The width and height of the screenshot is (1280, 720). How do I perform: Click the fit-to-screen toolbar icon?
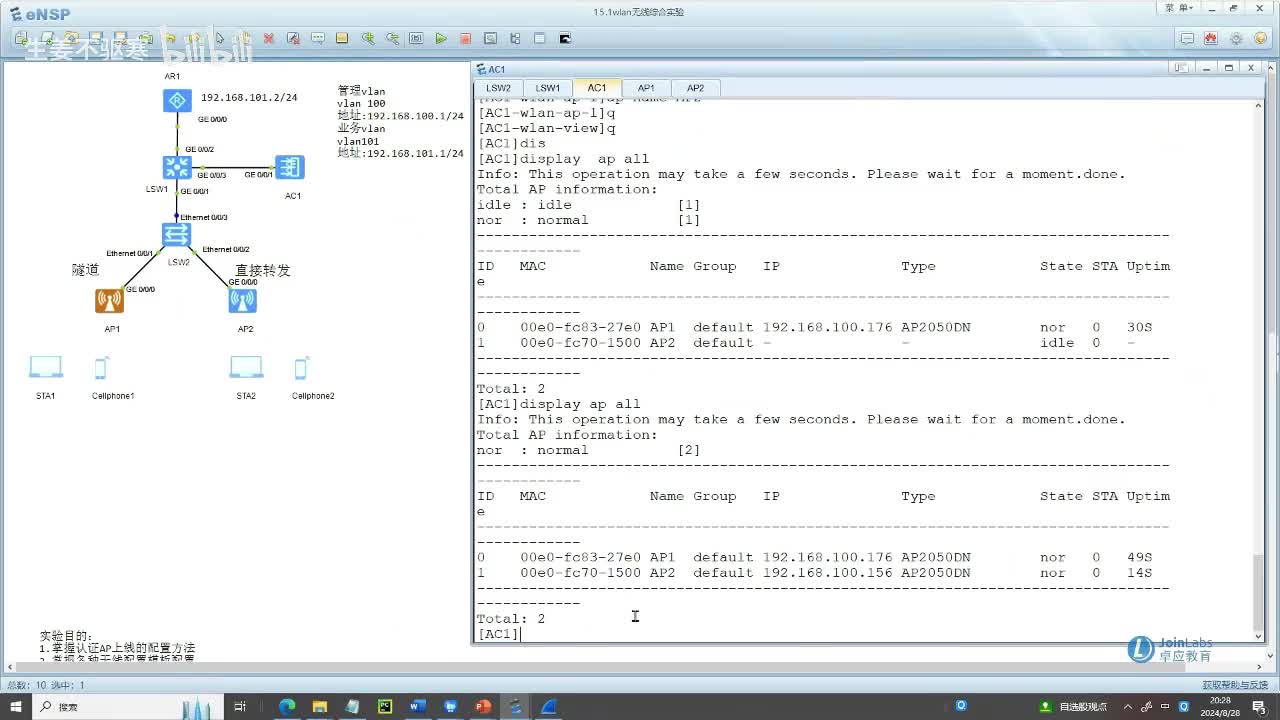416,39
